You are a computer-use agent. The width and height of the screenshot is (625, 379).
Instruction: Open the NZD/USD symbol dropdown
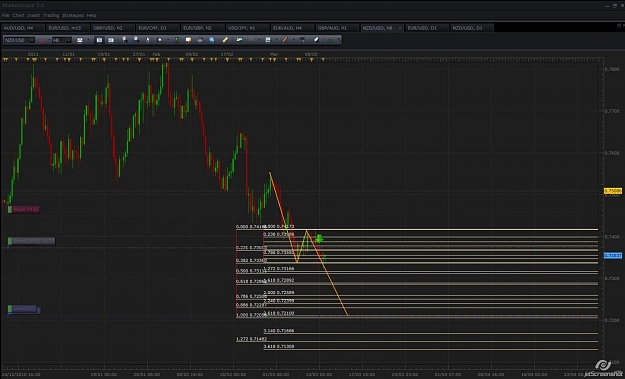point(19,40)
